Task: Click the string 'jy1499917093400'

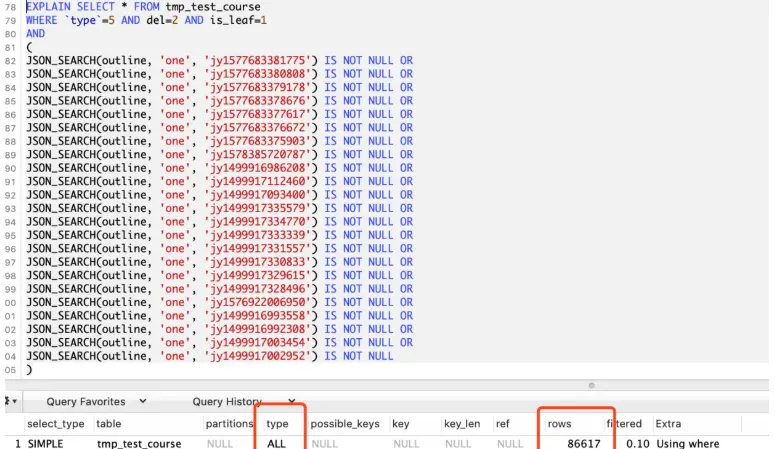Action: 258,195
